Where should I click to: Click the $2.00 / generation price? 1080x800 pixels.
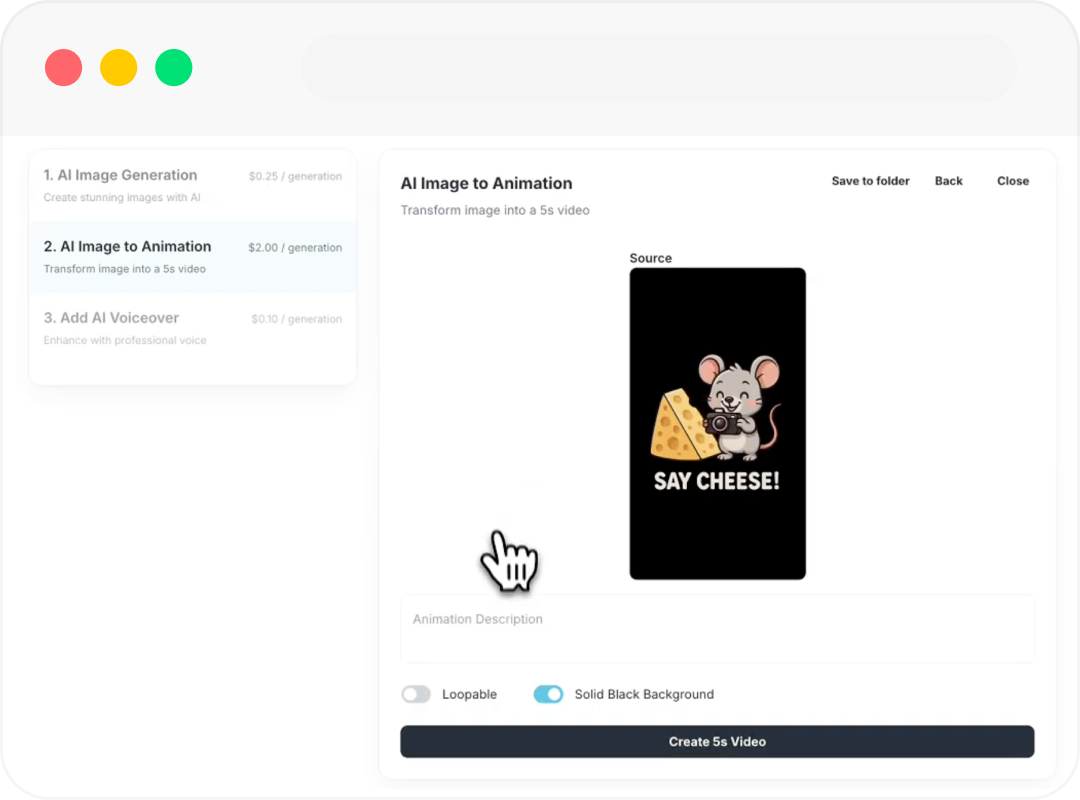(295, 248)
